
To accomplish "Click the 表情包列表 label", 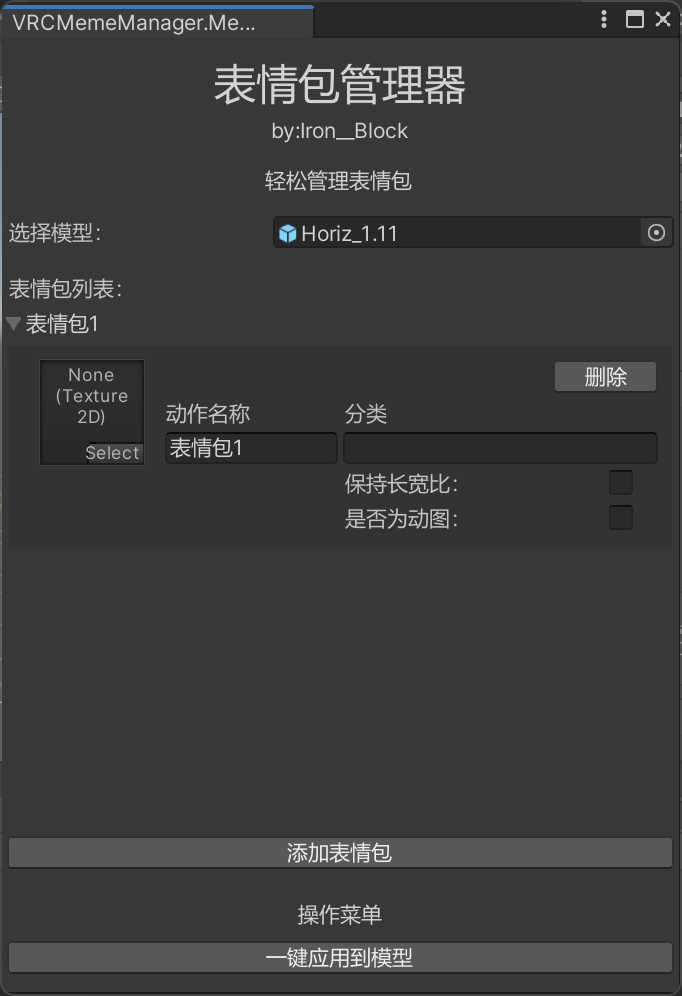I will click(65, 289).
